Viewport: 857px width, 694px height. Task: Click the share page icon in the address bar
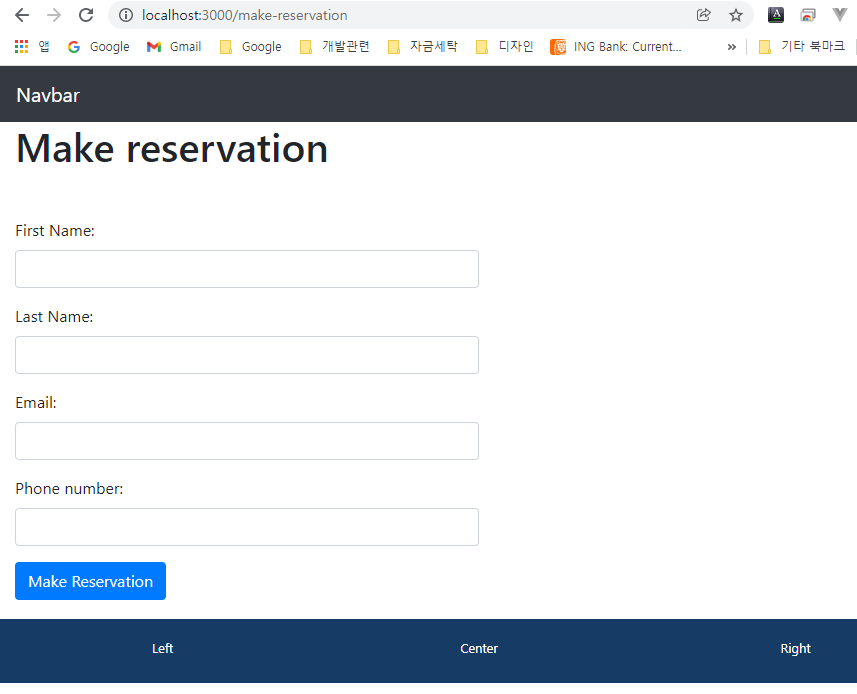(704, 15)
